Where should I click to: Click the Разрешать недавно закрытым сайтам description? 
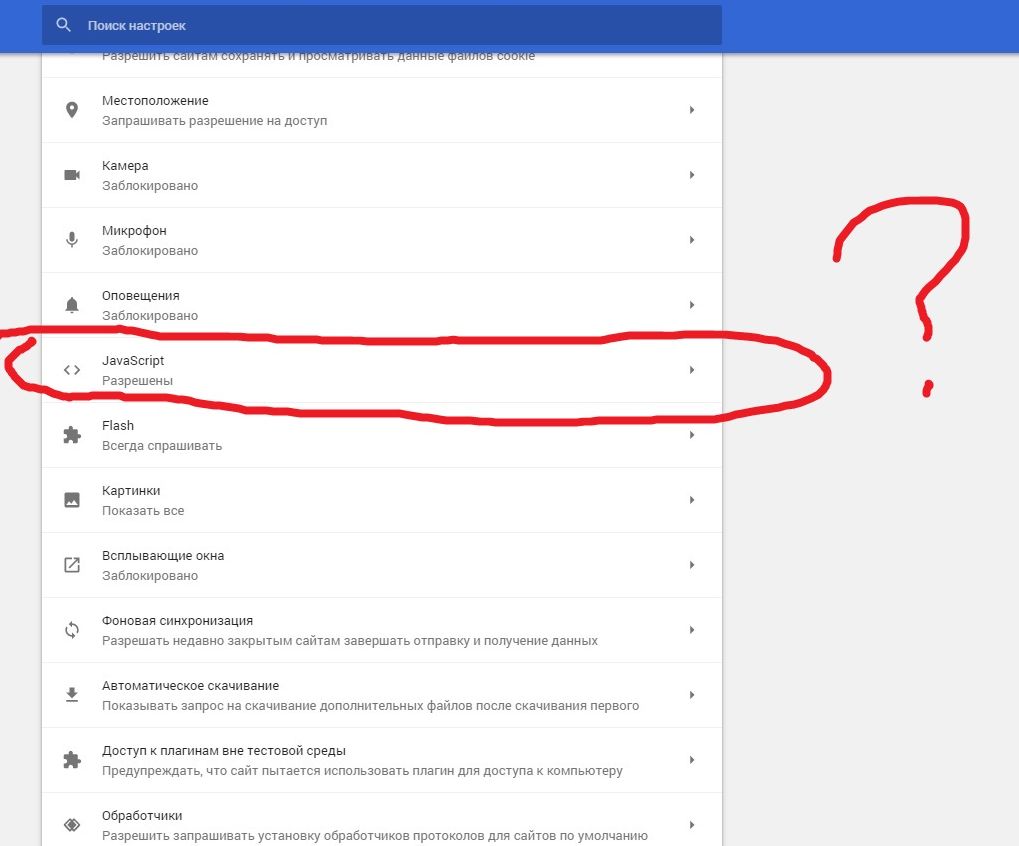(x=350, y=641)
